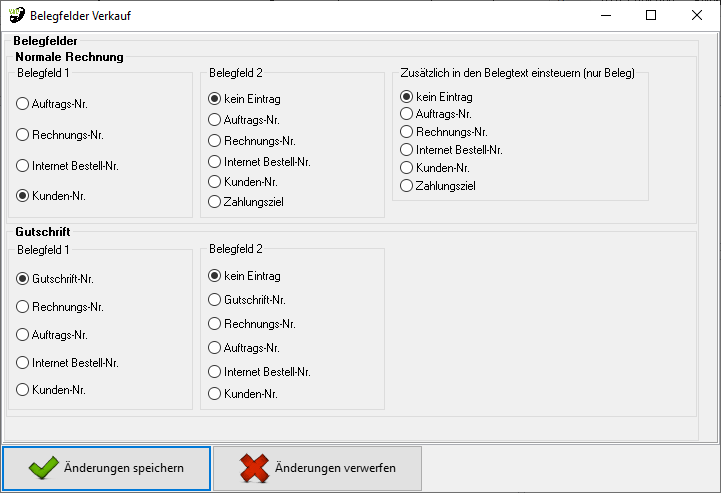Select Gutschrift-Nr. in Gutschrift Belegfeld 2

(x=215, y=299)
